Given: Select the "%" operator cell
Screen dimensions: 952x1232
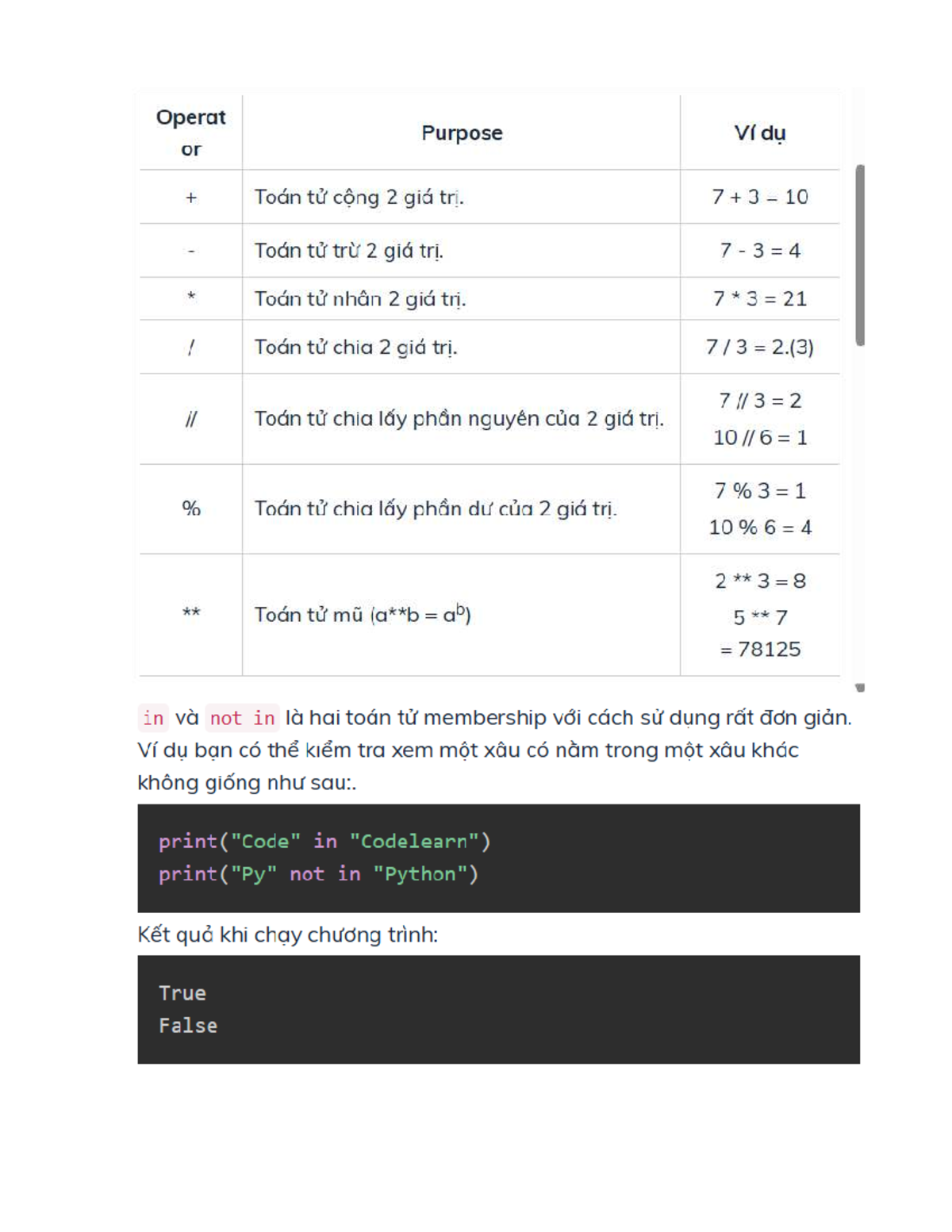Looking at the screenshot, I should [190, 509].
